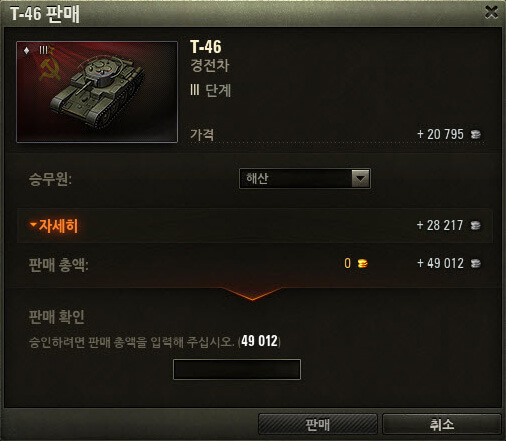Click the Soviet hammer and sickle emblem

(x=49, y=68)
